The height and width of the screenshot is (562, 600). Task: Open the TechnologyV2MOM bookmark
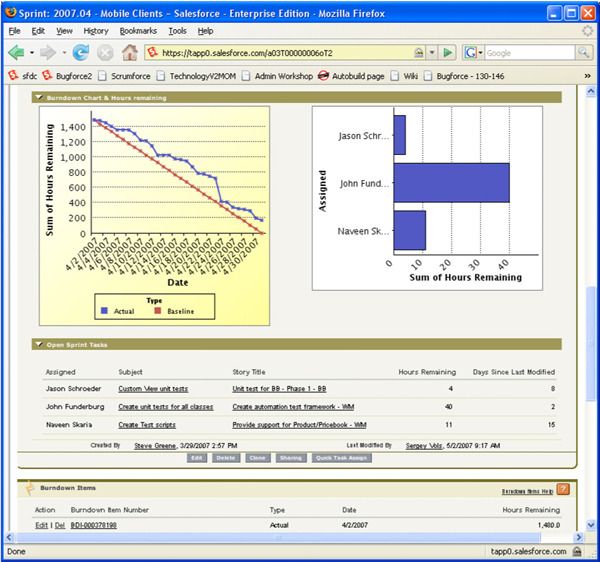click(x=196, y=76)
